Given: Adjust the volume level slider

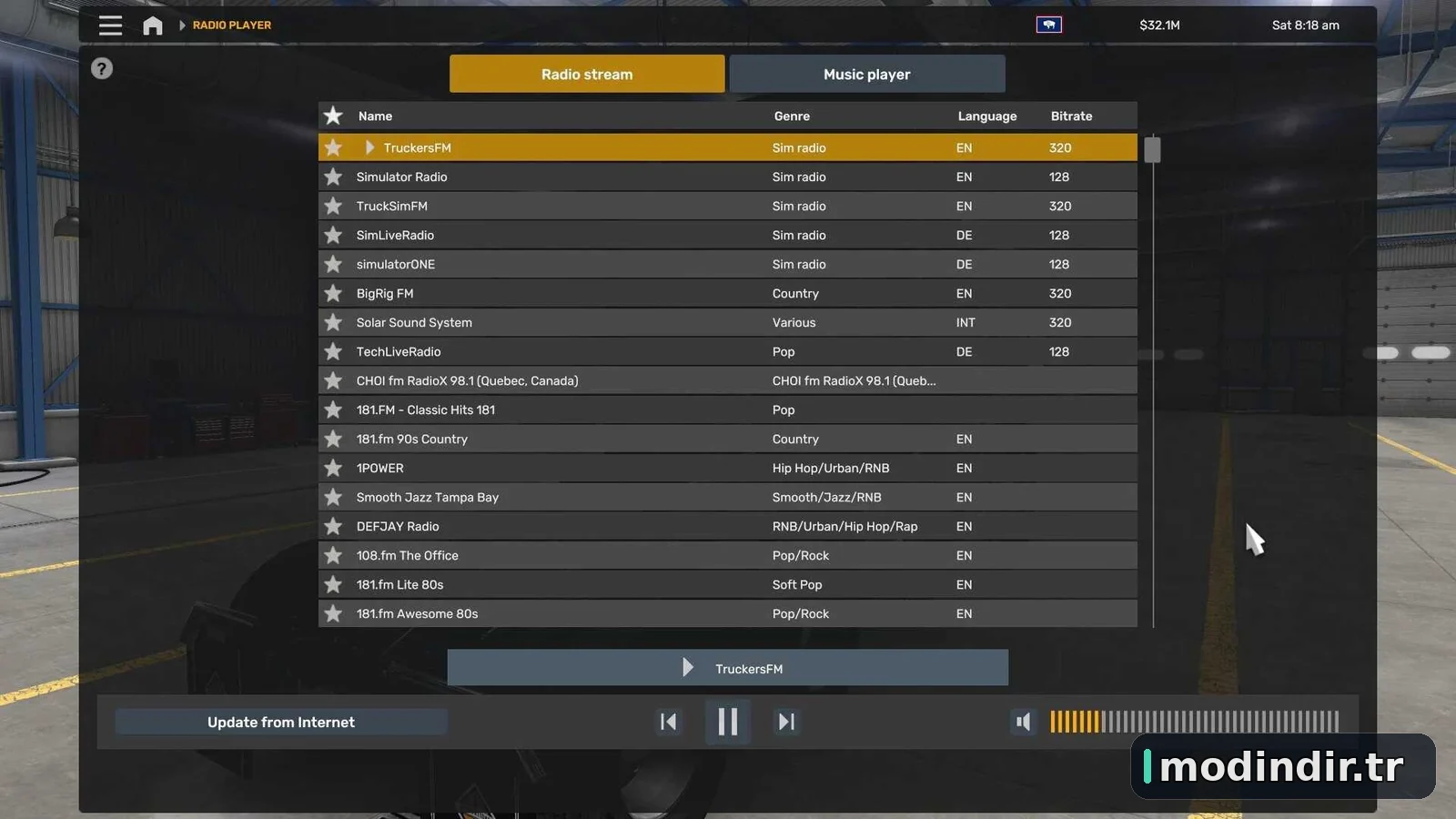Looking at the screenshot, I should (x=1194, y=722).
